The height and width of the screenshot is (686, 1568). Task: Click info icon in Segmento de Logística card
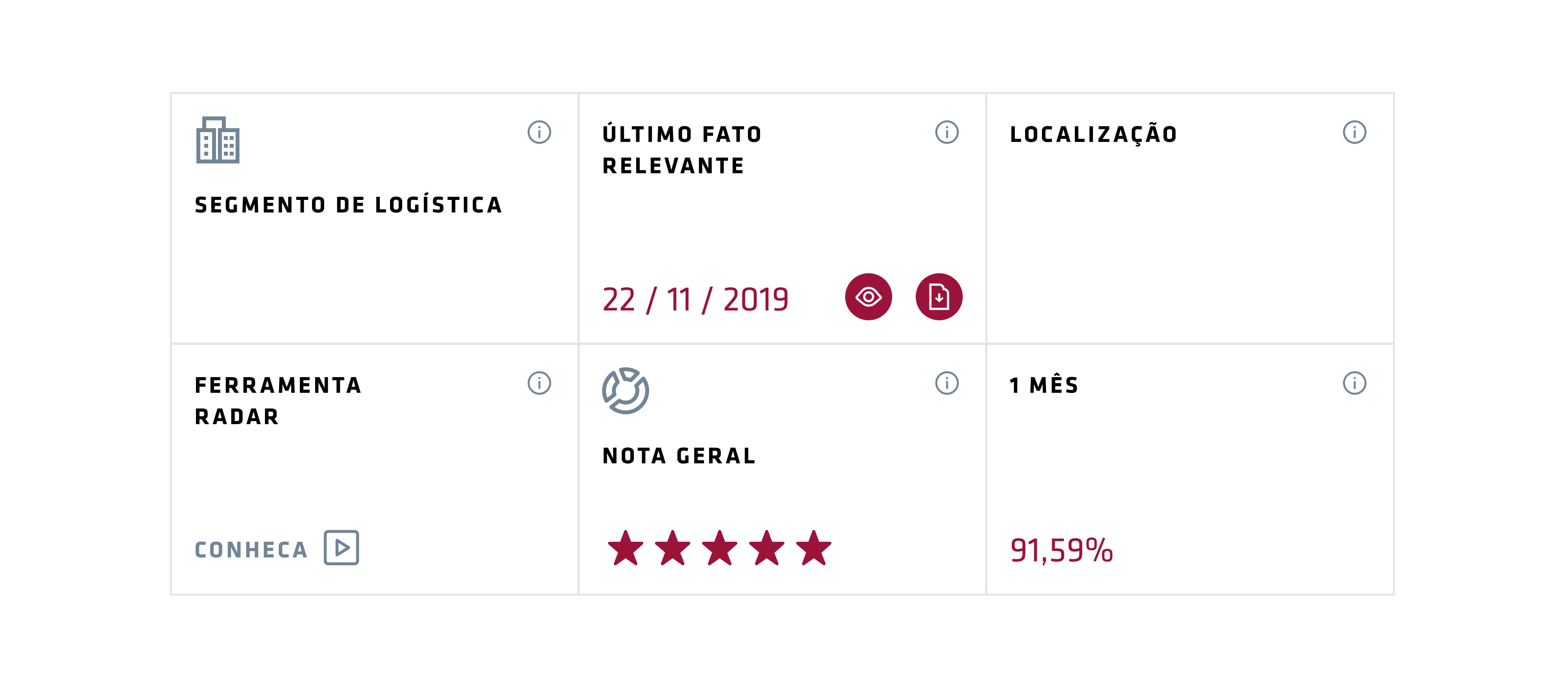[x=539, y=132]
